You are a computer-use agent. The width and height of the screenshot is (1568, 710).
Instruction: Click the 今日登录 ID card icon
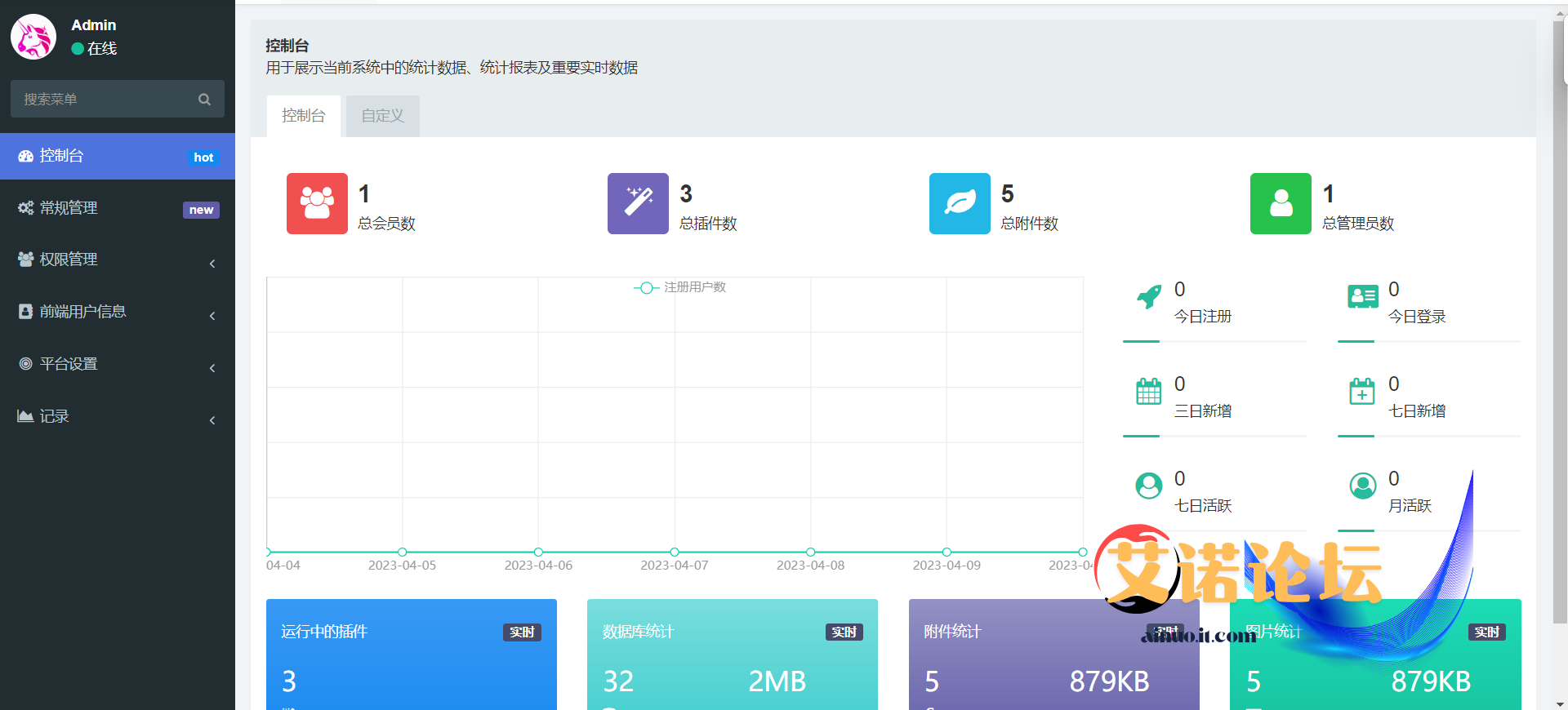click(1363, 296)
